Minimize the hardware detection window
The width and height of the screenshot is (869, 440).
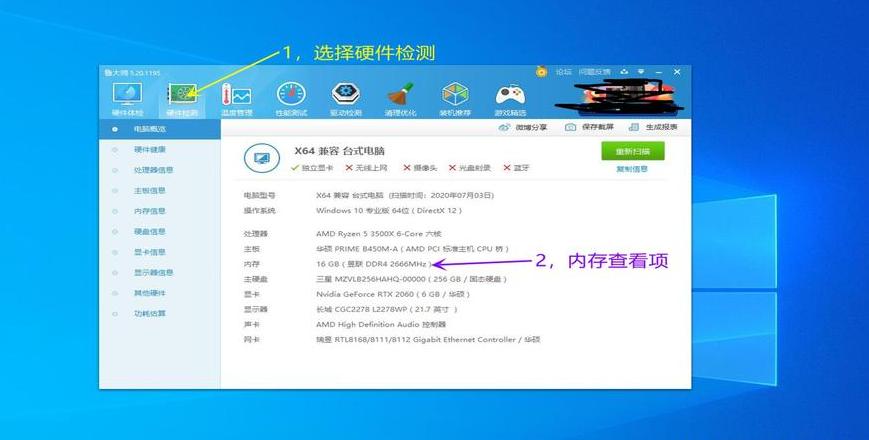pos(659,72)
